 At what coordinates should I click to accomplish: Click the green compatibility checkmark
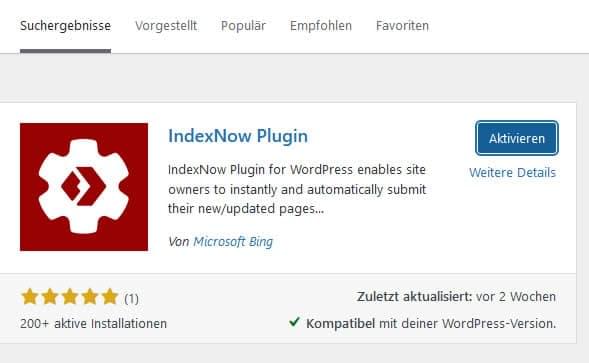[x=294, y=322]
